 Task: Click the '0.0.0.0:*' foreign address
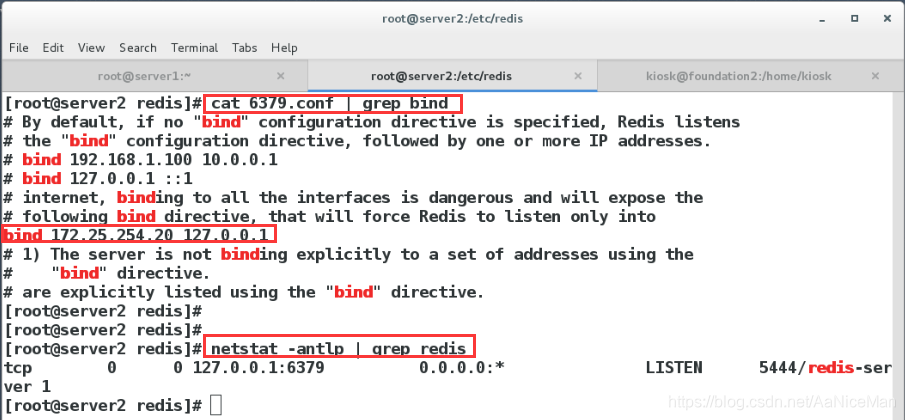coord(462,368)
